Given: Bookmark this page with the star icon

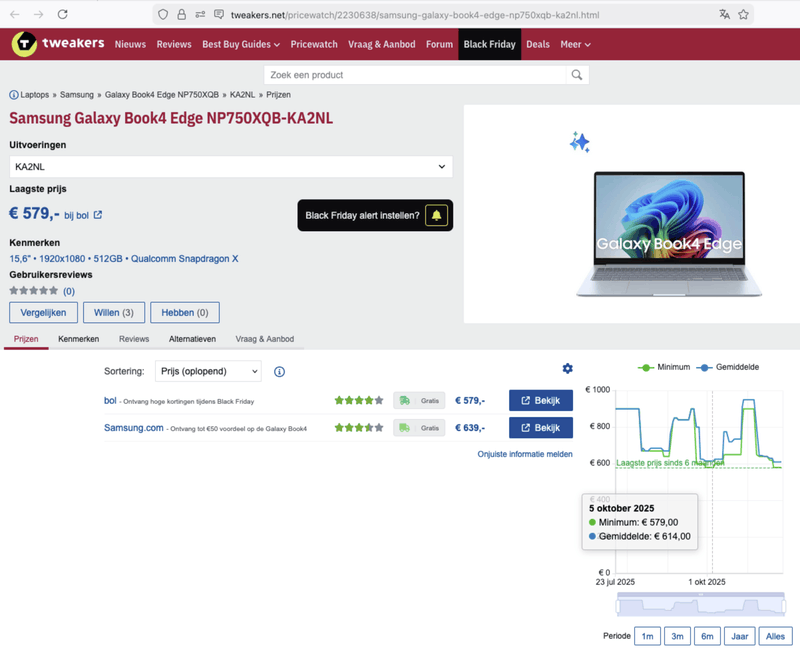Looking at the screenshot, I should click(743, 15).
